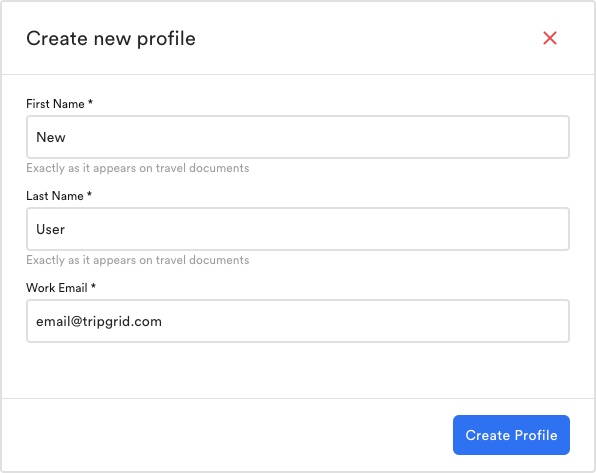Image resolution: width=596 pixels, height=473 pixels.
Task: Click the Create Profile button
Action: tap(511, 435)
